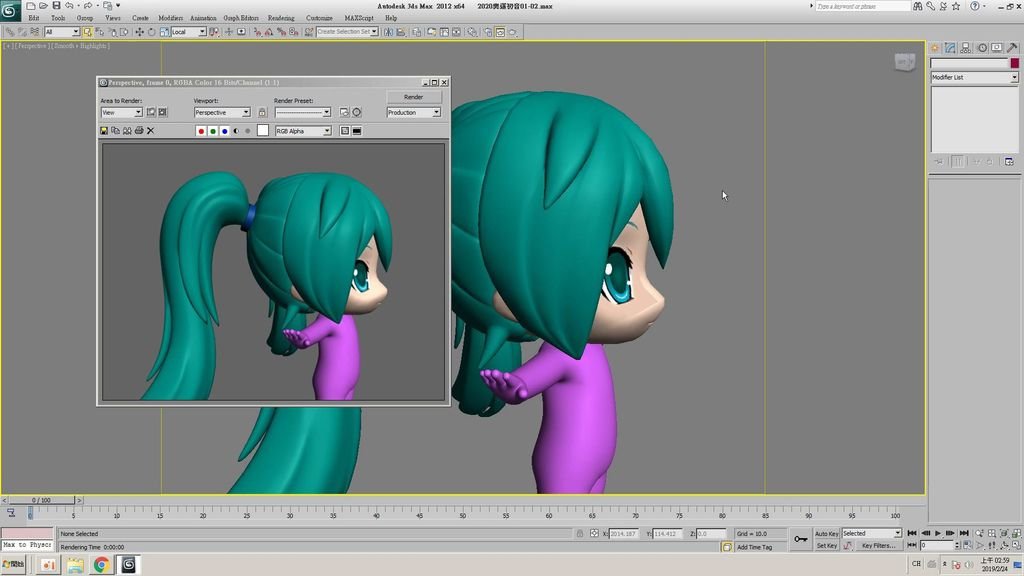Activate Select and Move tool

[139, 32]
